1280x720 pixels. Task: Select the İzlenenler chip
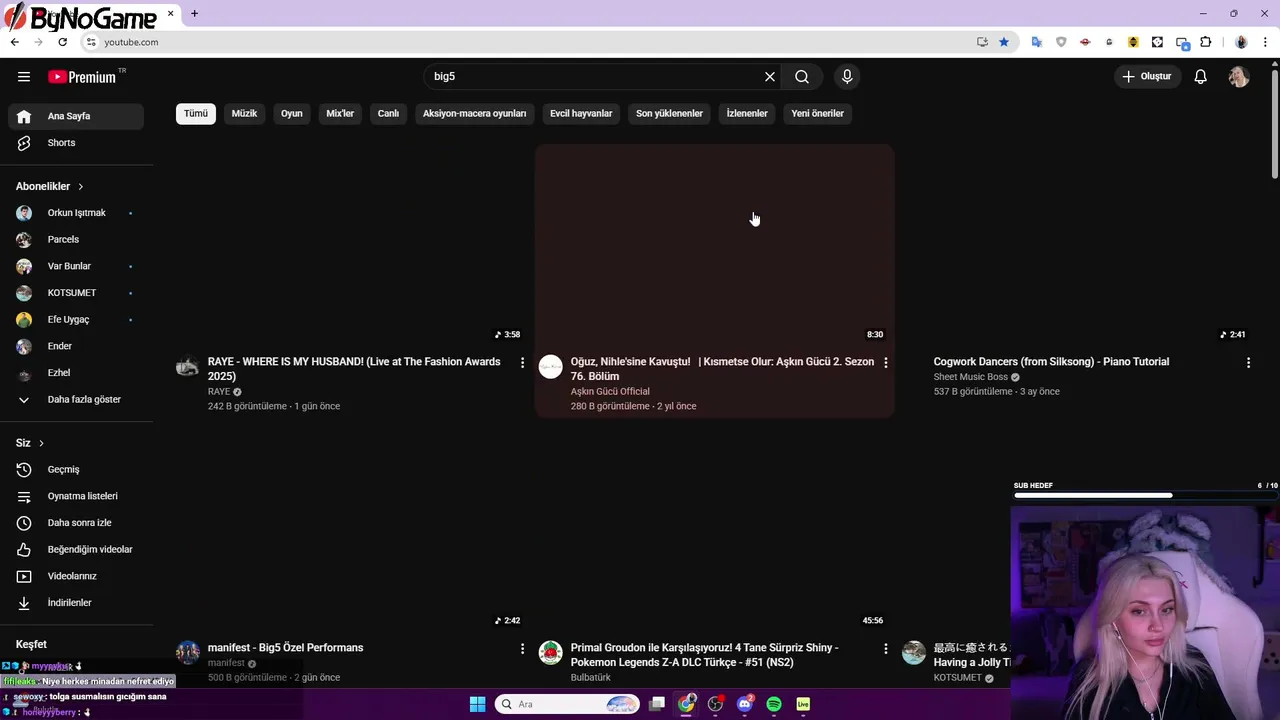747,114
